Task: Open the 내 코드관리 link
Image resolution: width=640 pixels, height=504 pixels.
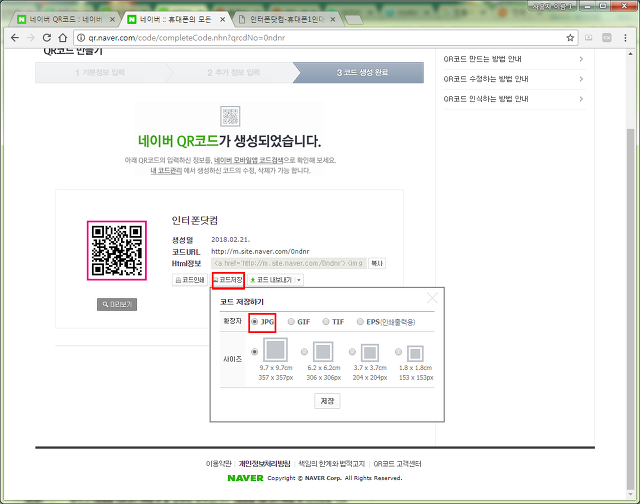Action: click(166, 171)
